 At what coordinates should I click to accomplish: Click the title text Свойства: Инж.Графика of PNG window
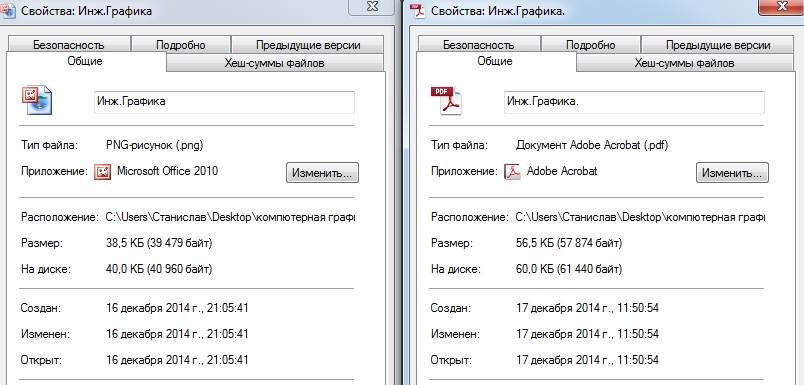pos(86,11)
